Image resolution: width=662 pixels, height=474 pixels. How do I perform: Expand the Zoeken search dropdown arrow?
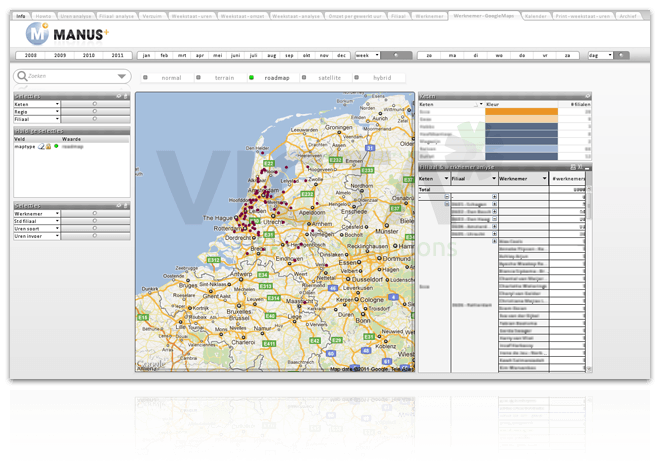coord(122,76)
